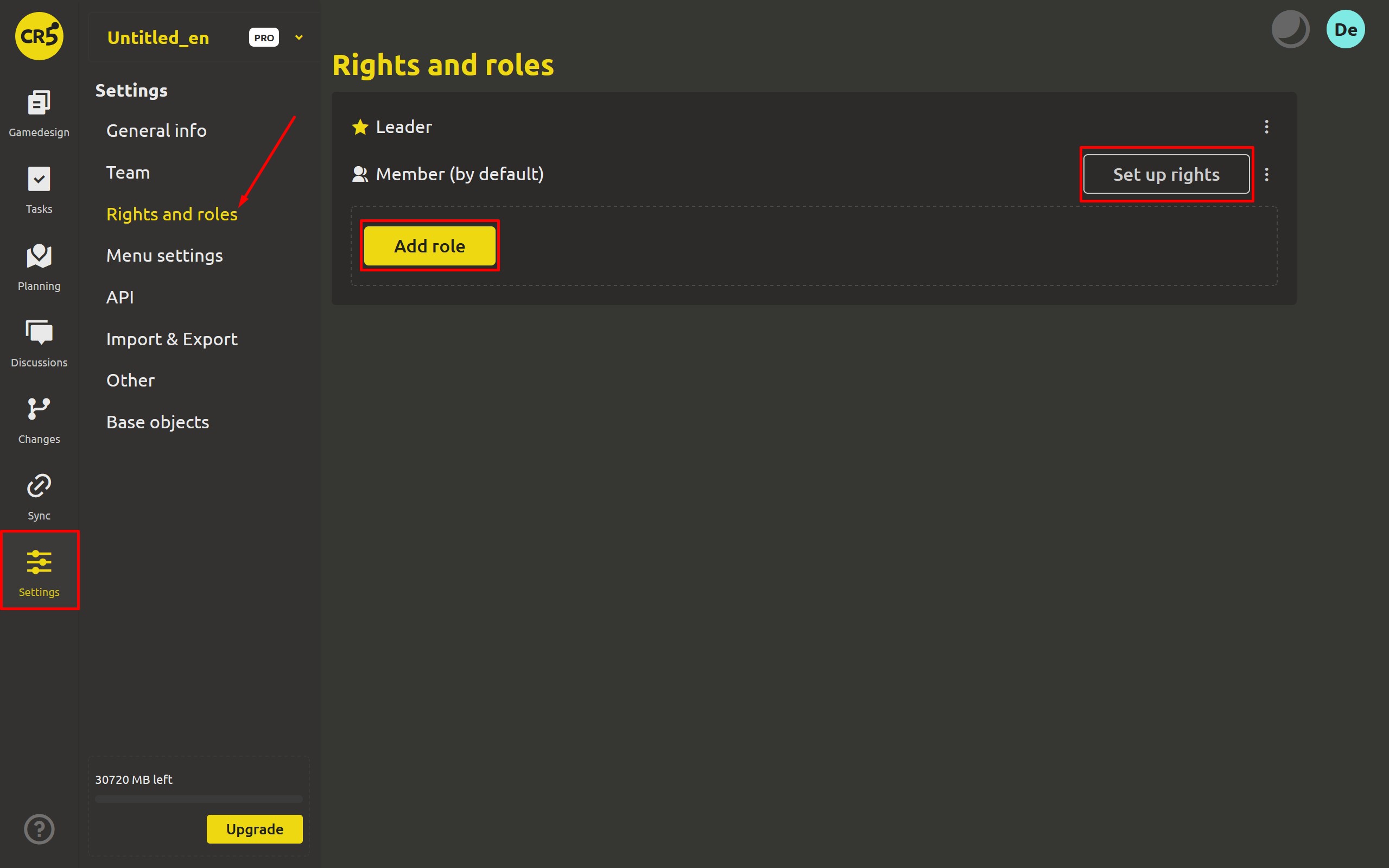Open the Member role three-dot menu
The height and width of the screenshot is (868, 1389).
click(x=1266, y=174)
